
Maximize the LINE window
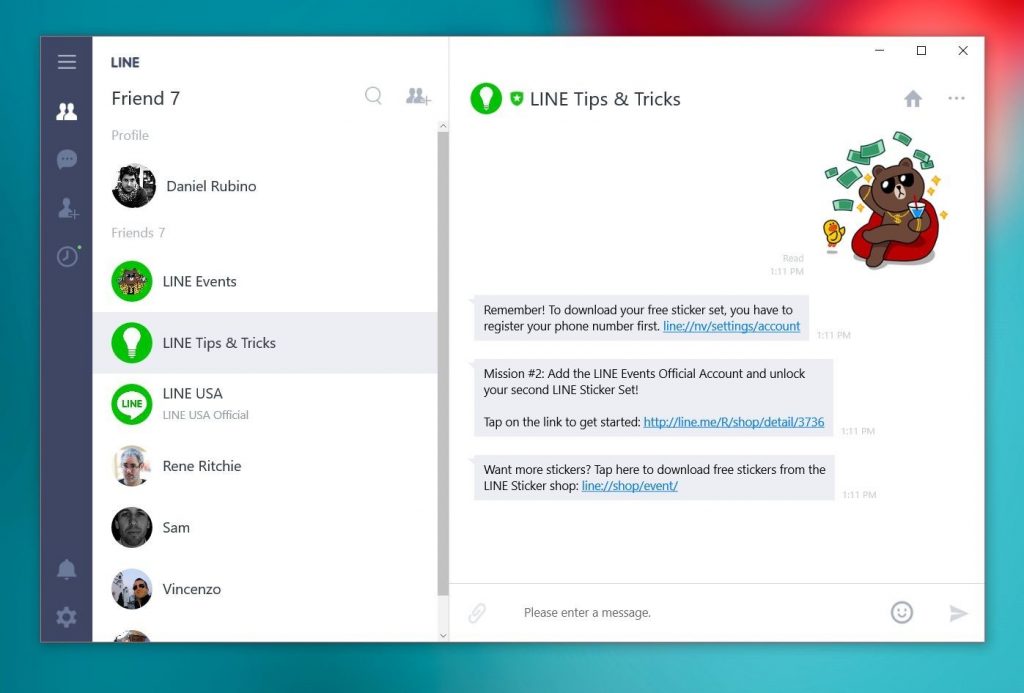pos(921,50)
